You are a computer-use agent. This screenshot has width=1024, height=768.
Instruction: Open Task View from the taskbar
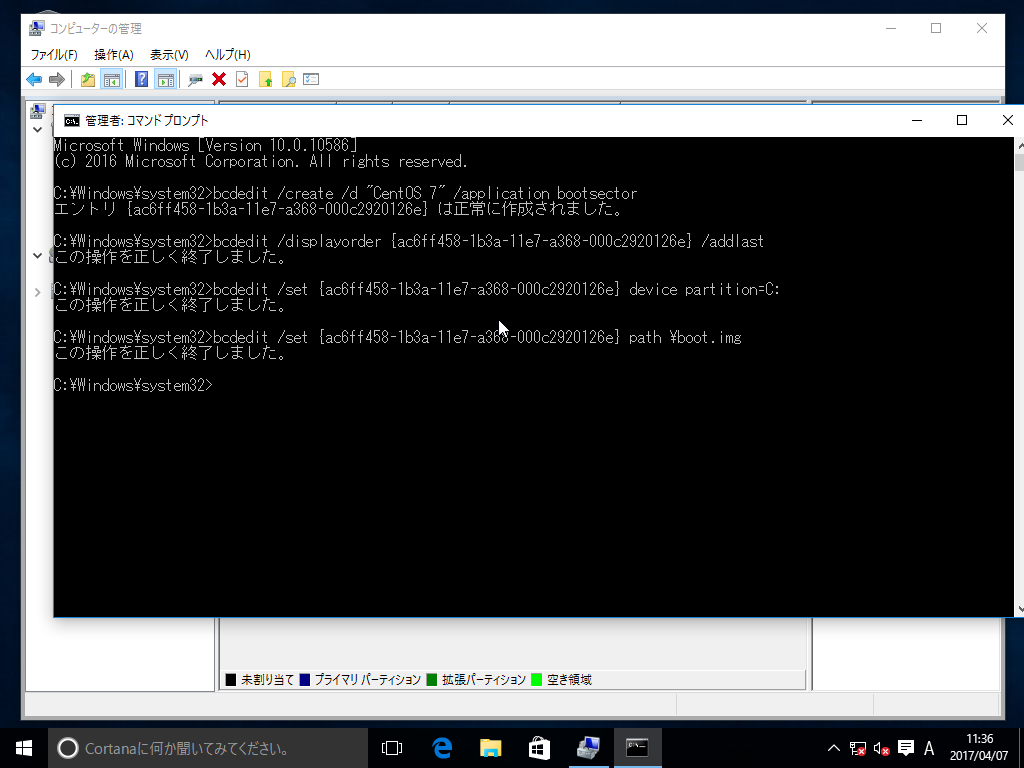point(392,748)
